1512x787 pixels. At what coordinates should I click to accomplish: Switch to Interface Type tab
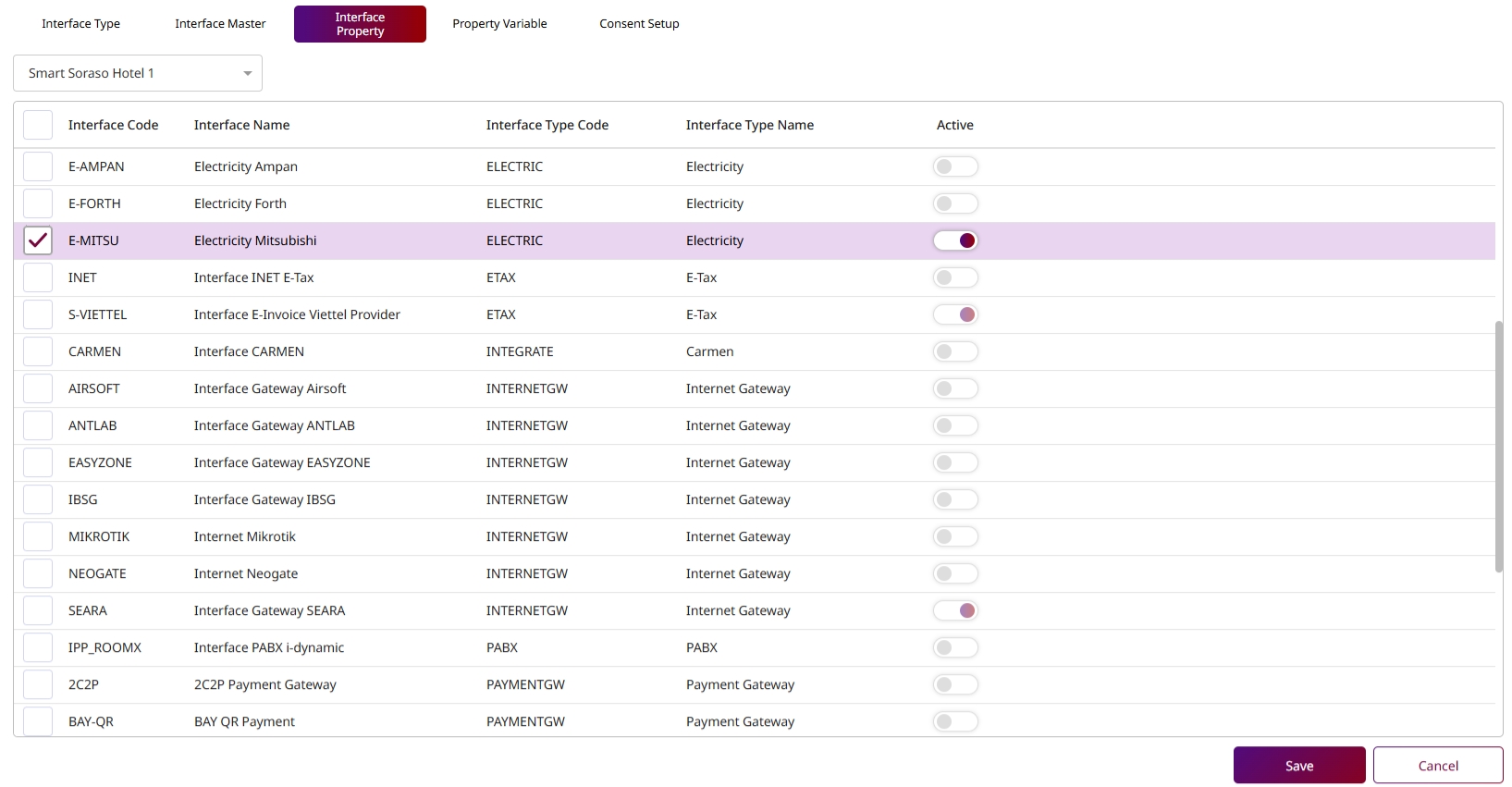[80, 24]
